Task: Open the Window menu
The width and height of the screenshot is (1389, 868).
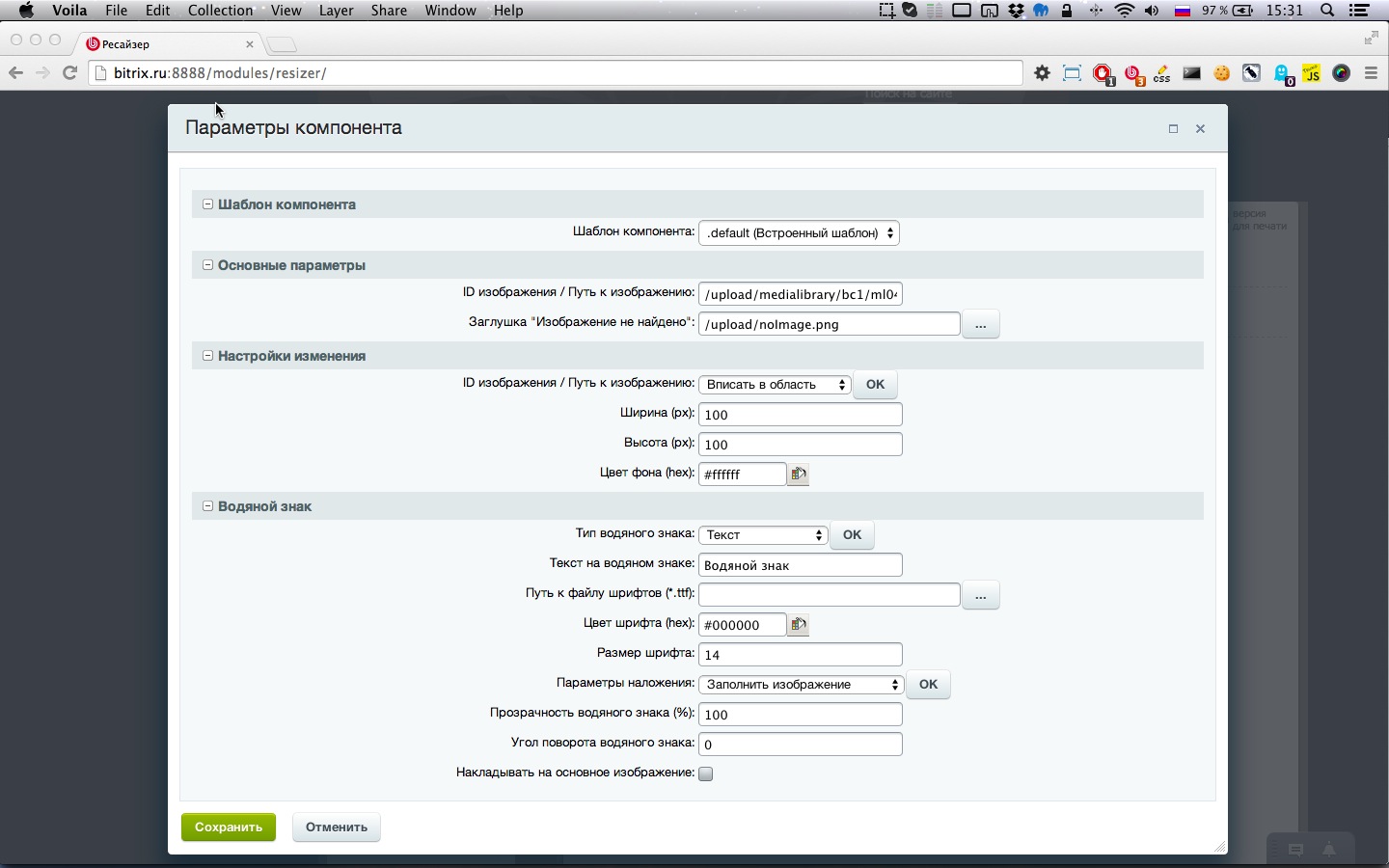Action: 450,11
